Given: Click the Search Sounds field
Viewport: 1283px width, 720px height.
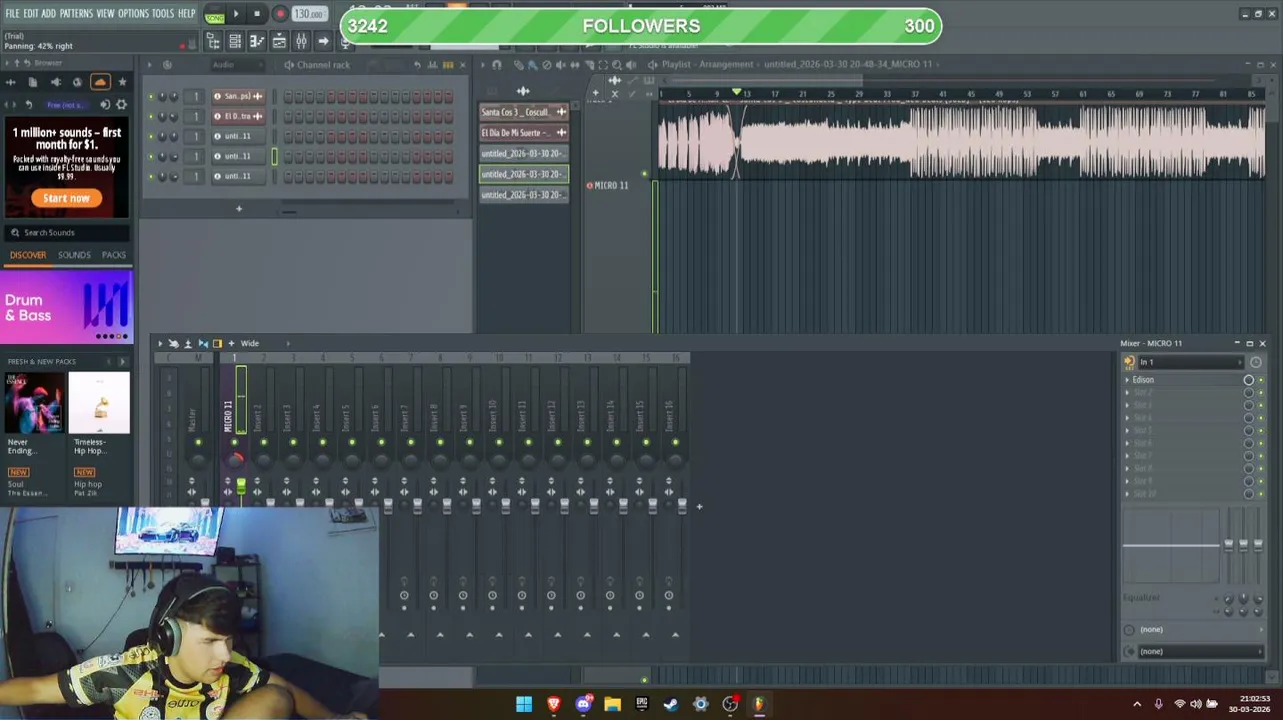Looking at the screenshot, I should pos(67,232).
